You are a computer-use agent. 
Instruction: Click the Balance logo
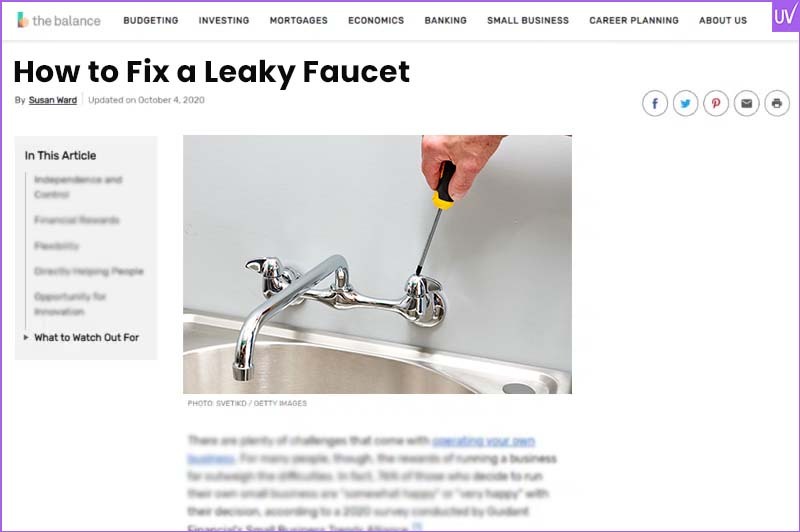pos(58,20)
